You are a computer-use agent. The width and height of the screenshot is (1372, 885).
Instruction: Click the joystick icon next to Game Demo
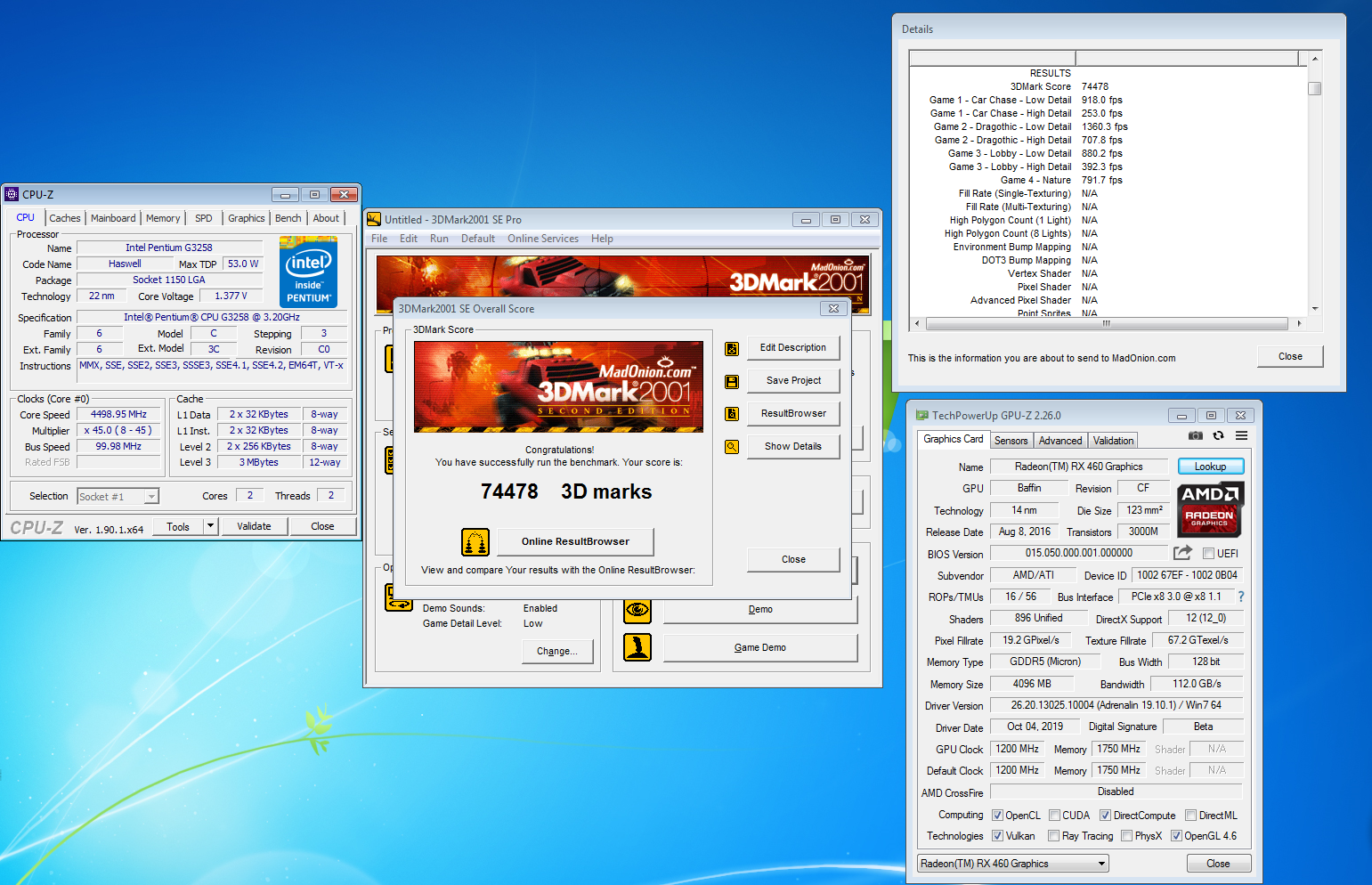tap(637, 647)
